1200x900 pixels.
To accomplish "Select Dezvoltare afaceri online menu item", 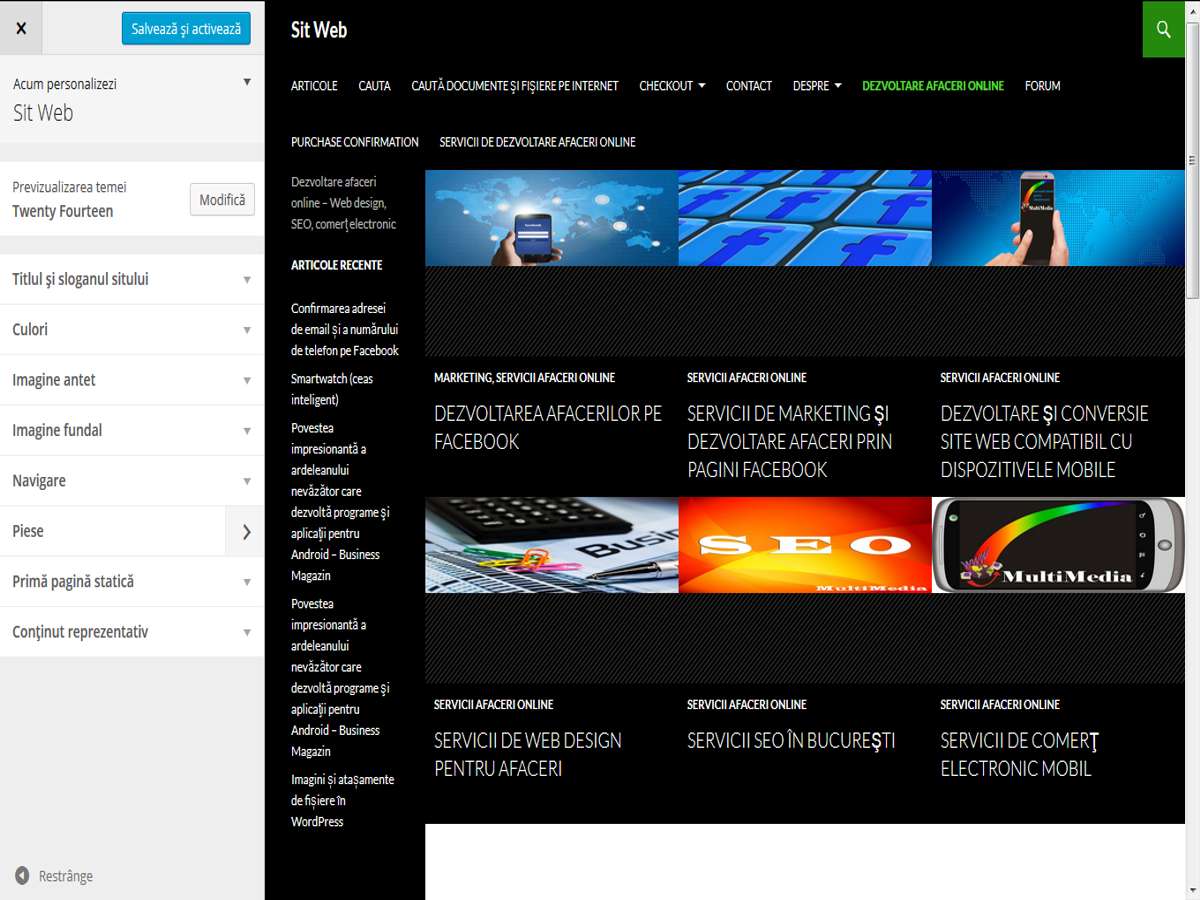I will (x=933, y=86).
